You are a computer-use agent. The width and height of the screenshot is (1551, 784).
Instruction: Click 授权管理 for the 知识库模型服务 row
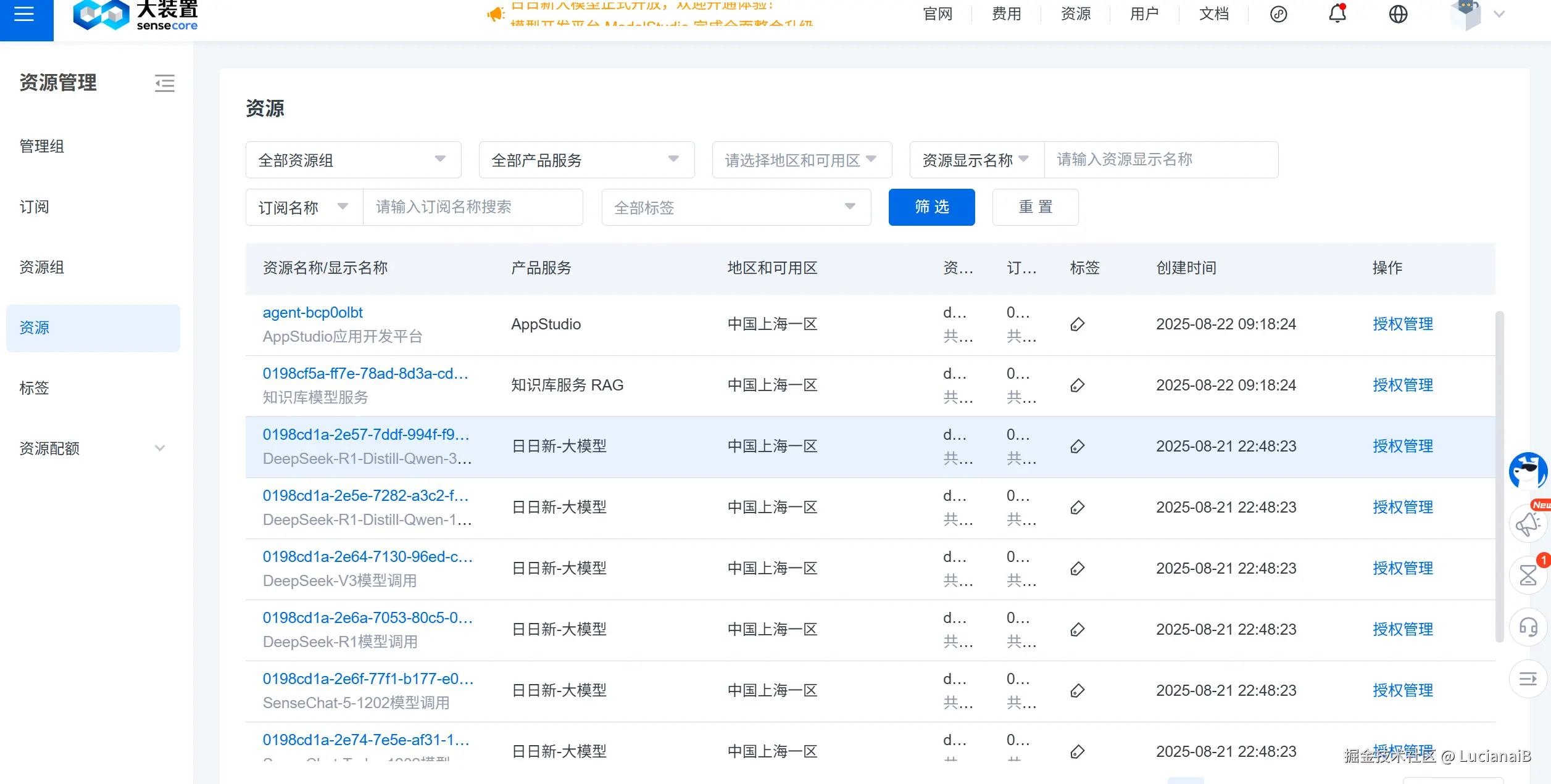[1402, 386]
